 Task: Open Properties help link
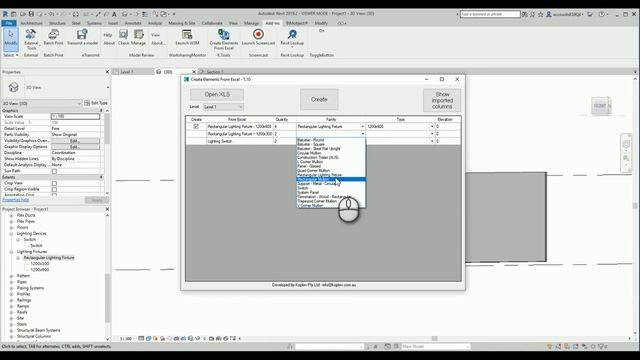coord(16,200)
